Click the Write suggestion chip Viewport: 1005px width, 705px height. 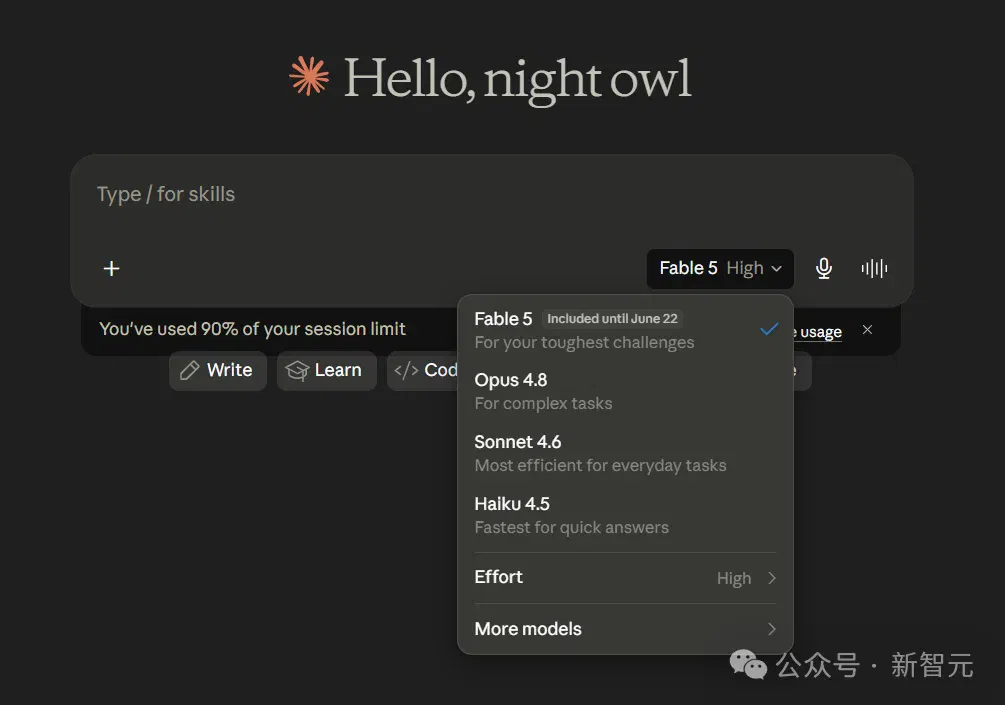218,370
